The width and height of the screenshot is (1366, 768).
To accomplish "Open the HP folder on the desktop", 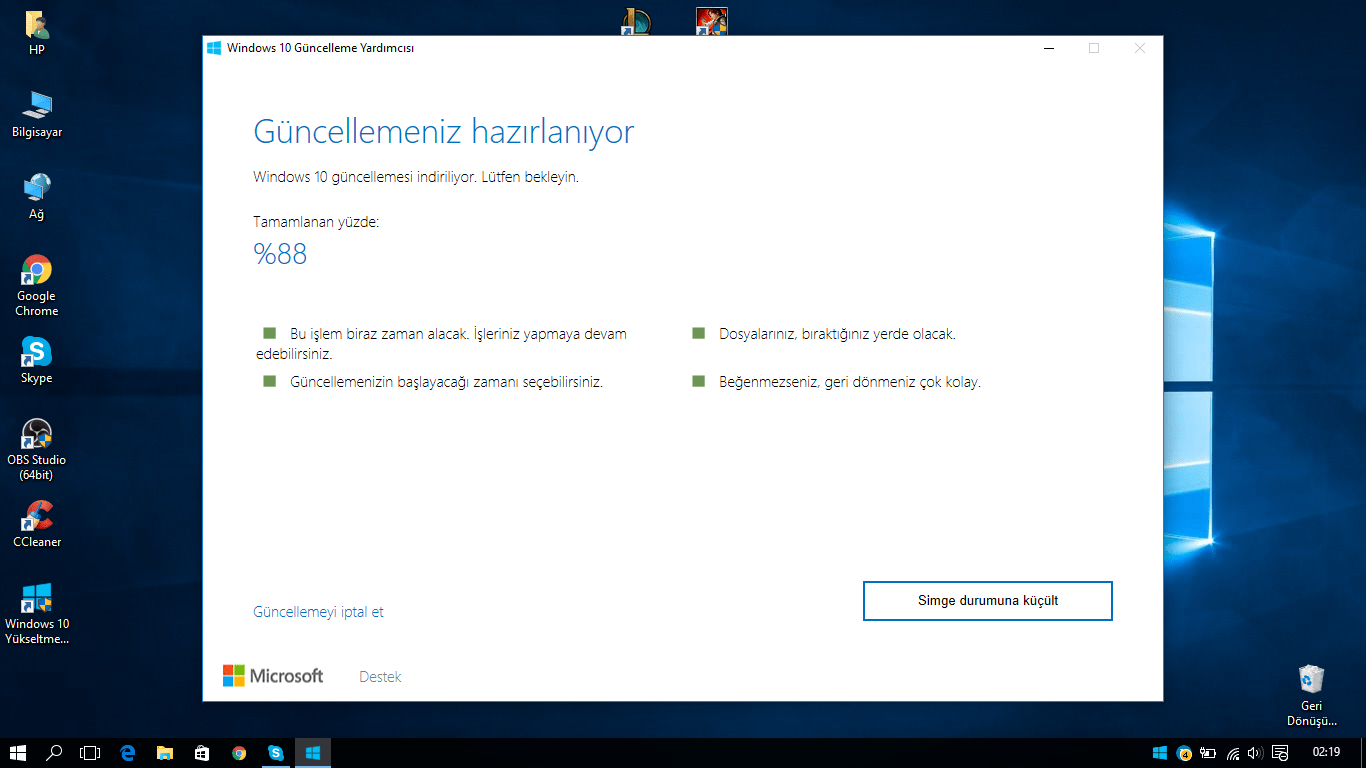I will click(37, 33).
